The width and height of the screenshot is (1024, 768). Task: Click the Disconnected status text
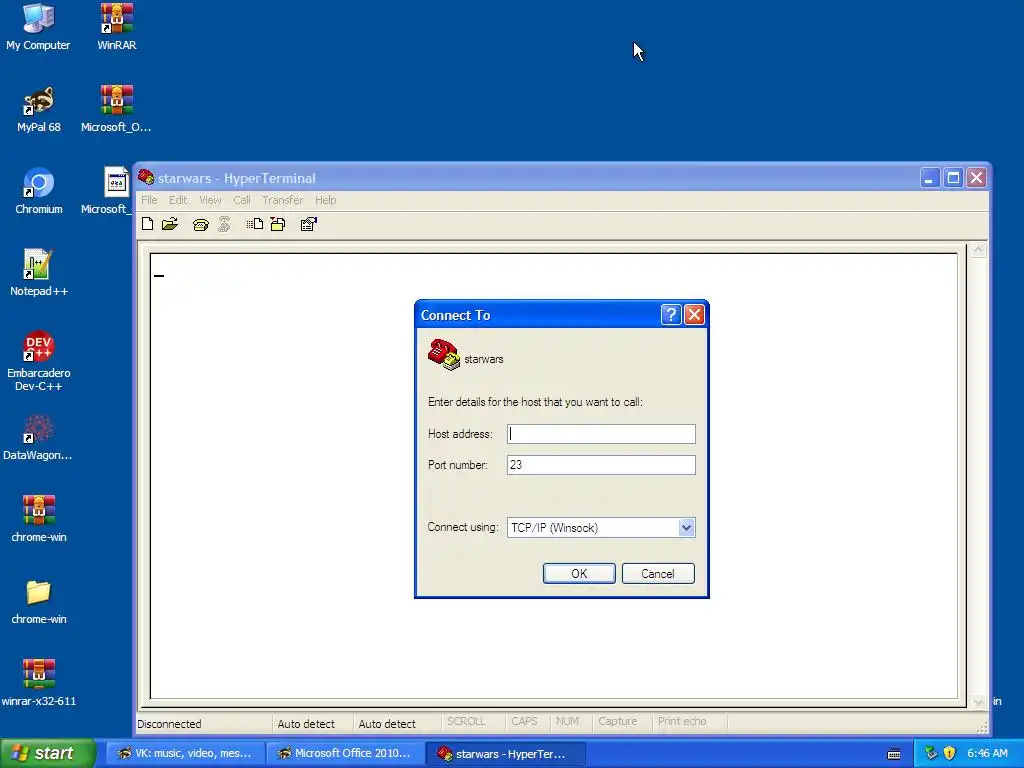[169, 724]
